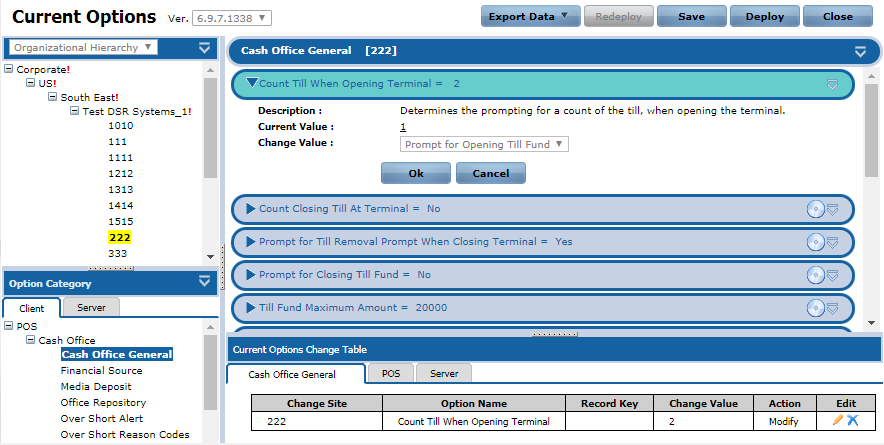Select Server tab in change table
This screenshot has width=884, height=445.
pos(444,373)
